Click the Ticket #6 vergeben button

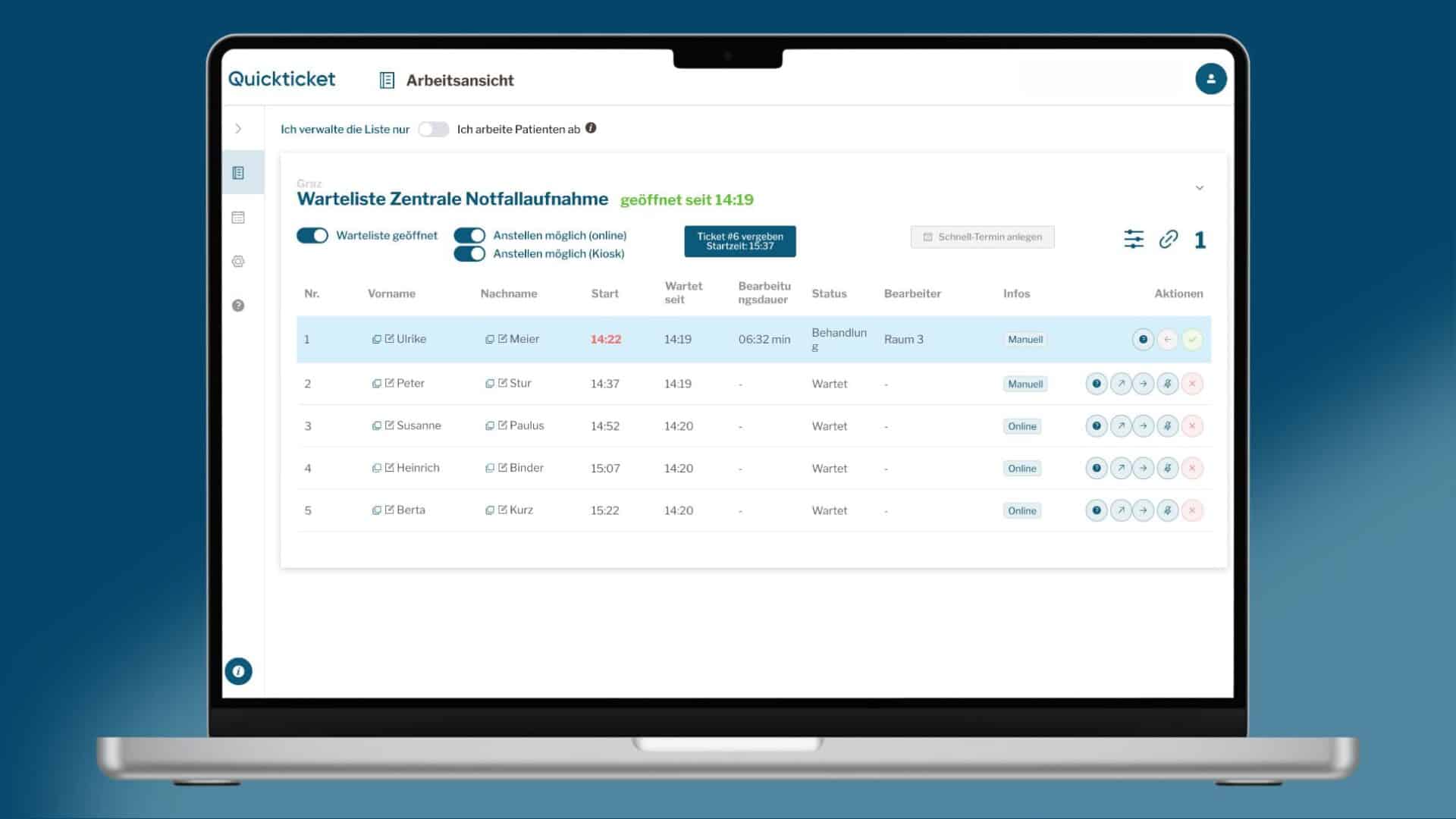pyautogui.click(x=740, y=241)
